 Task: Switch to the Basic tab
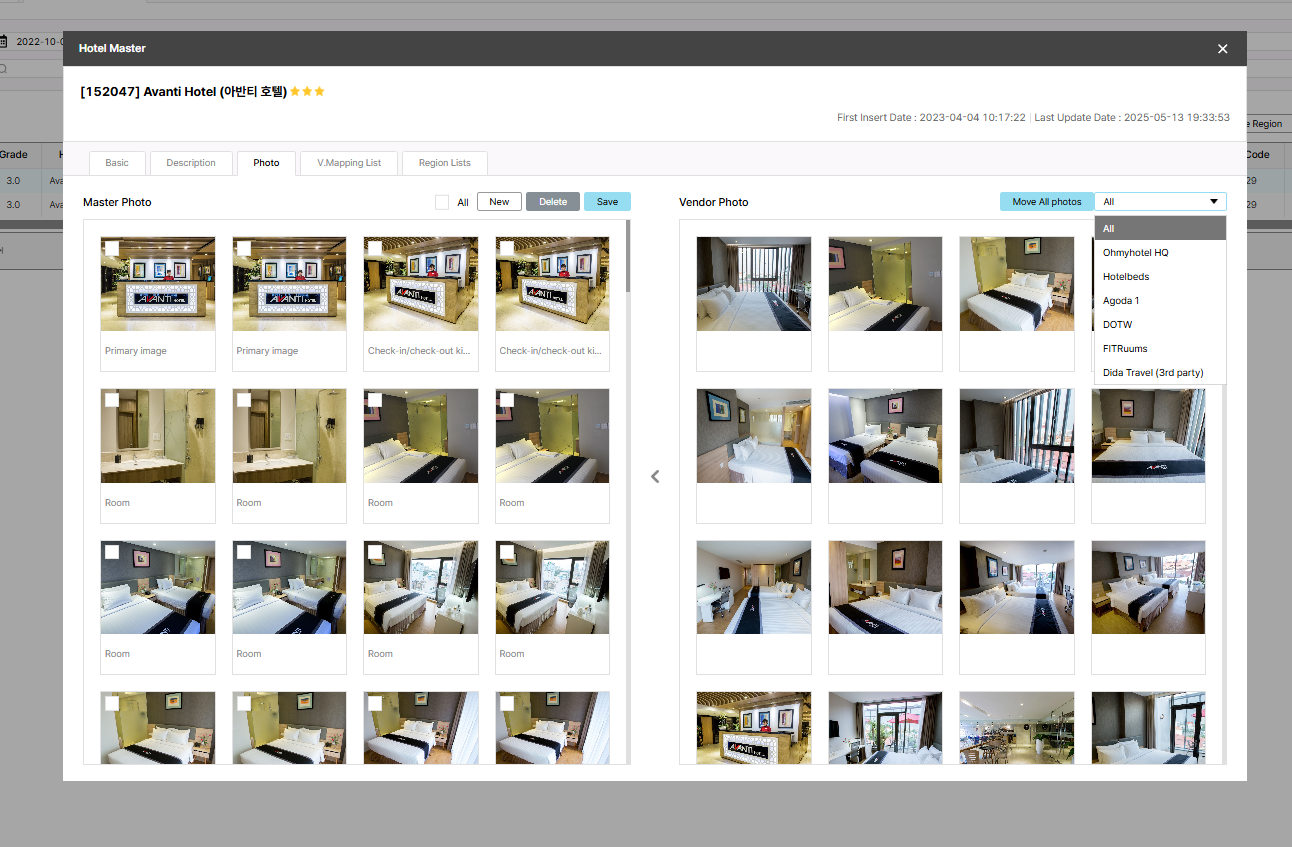117,163
